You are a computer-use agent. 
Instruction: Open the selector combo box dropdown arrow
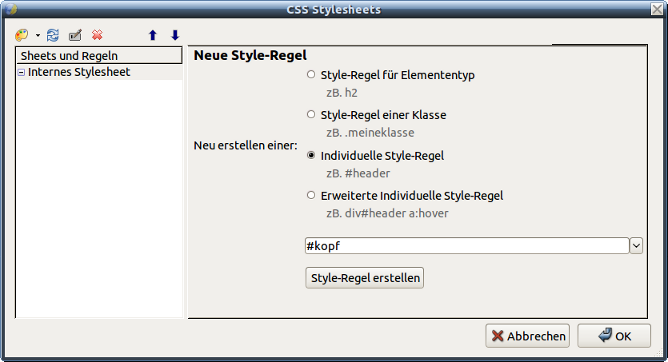click(636, 246)
